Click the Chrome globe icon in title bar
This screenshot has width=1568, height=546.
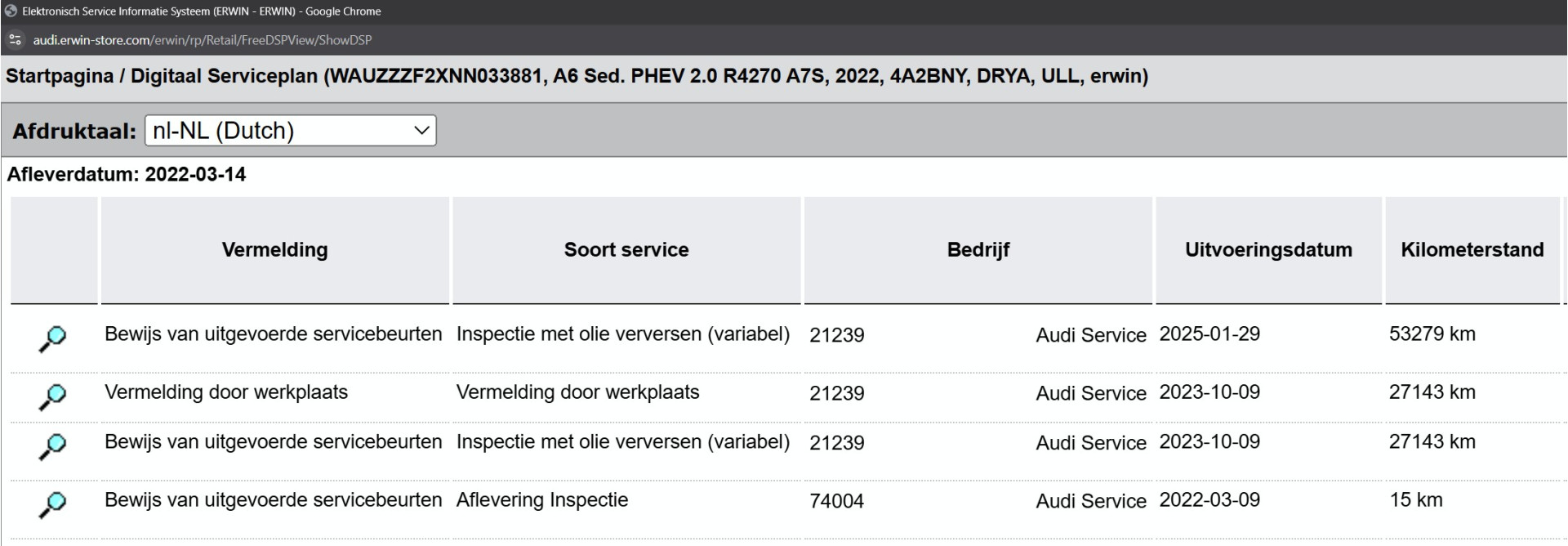tap(11, 11)
